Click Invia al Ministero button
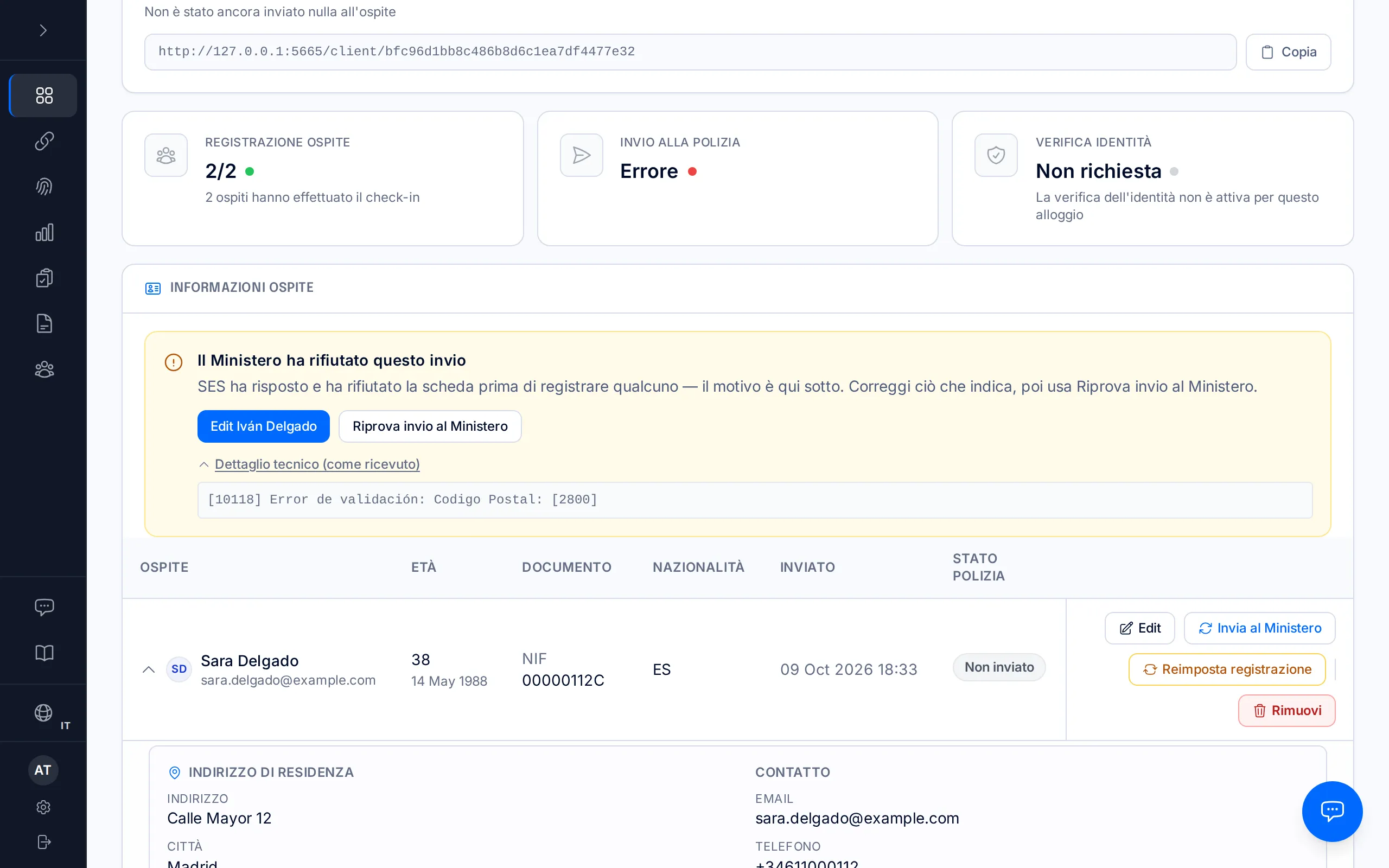1389x868 pixels. (x=1259, y=628)
